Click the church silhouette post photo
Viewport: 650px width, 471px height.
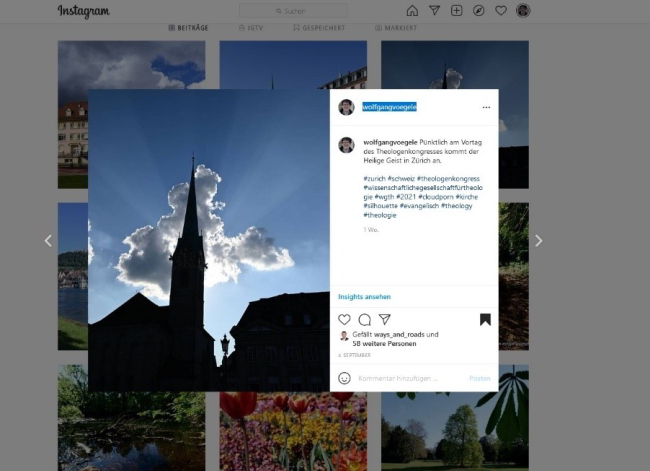[209, 240]
